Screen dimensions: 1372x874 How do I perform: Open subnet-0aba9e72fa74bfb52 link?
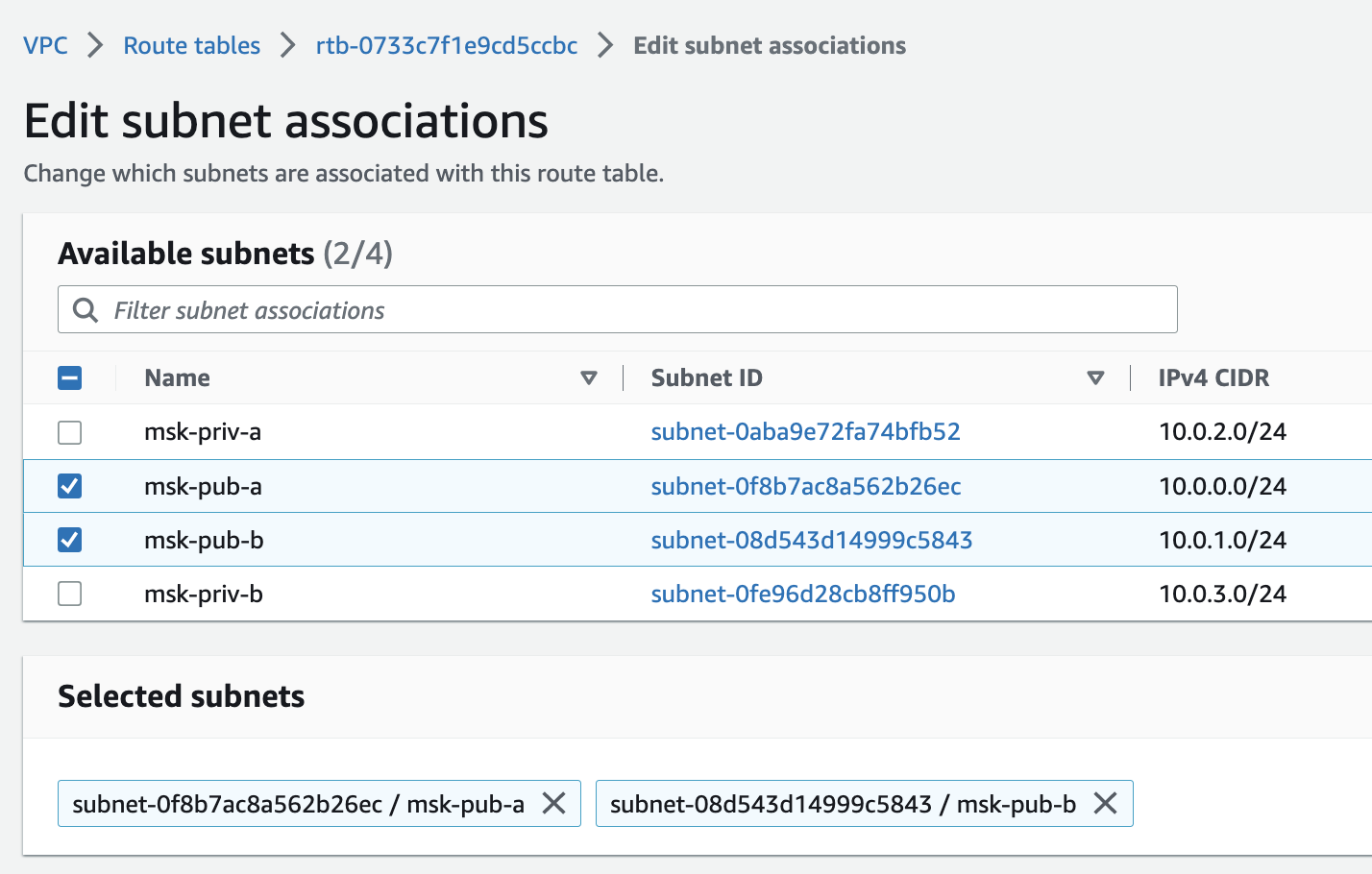805,432
